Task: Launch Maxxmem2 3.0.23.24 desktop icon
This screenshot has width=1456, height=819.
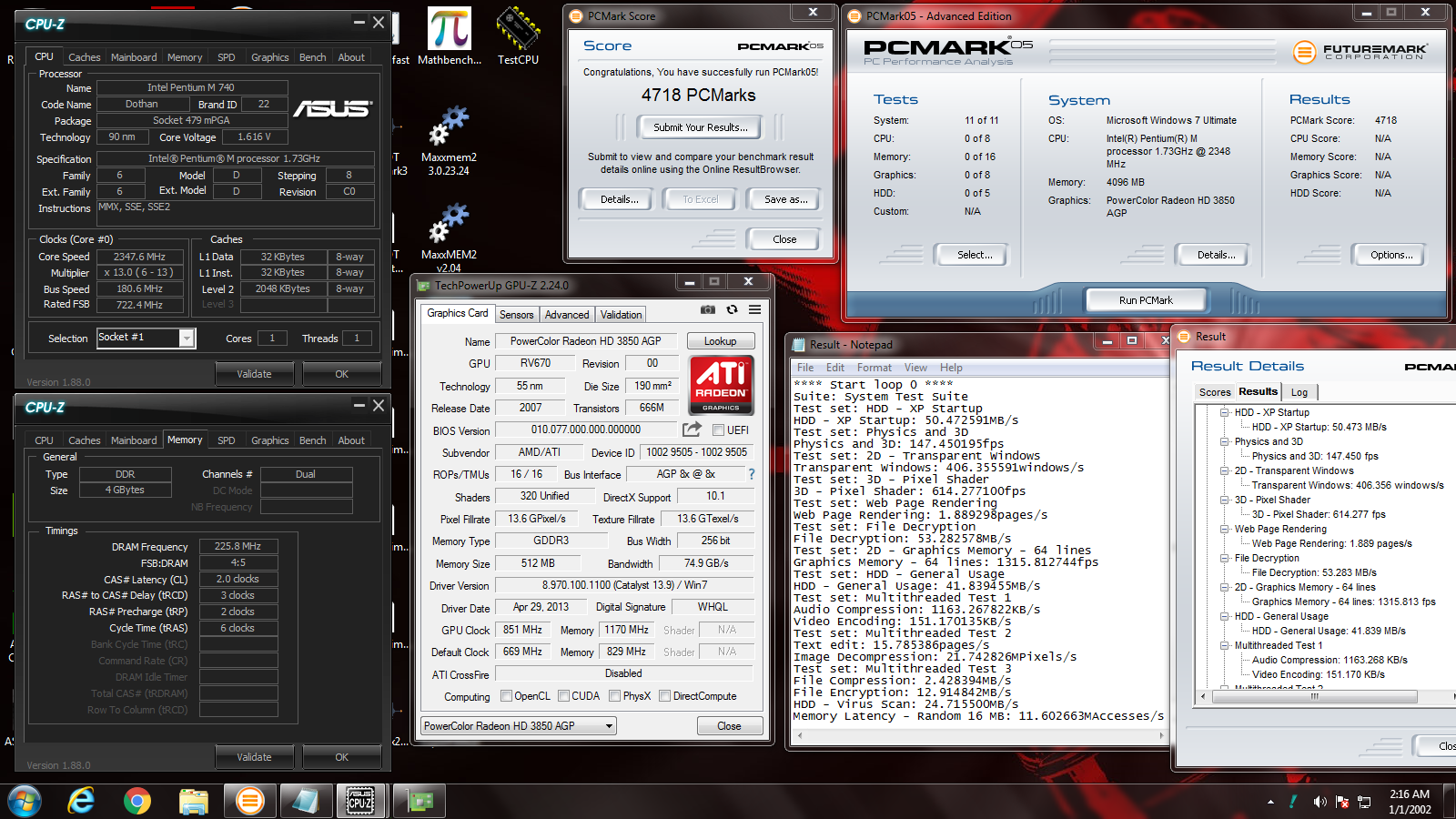Action: coord(449,141)
